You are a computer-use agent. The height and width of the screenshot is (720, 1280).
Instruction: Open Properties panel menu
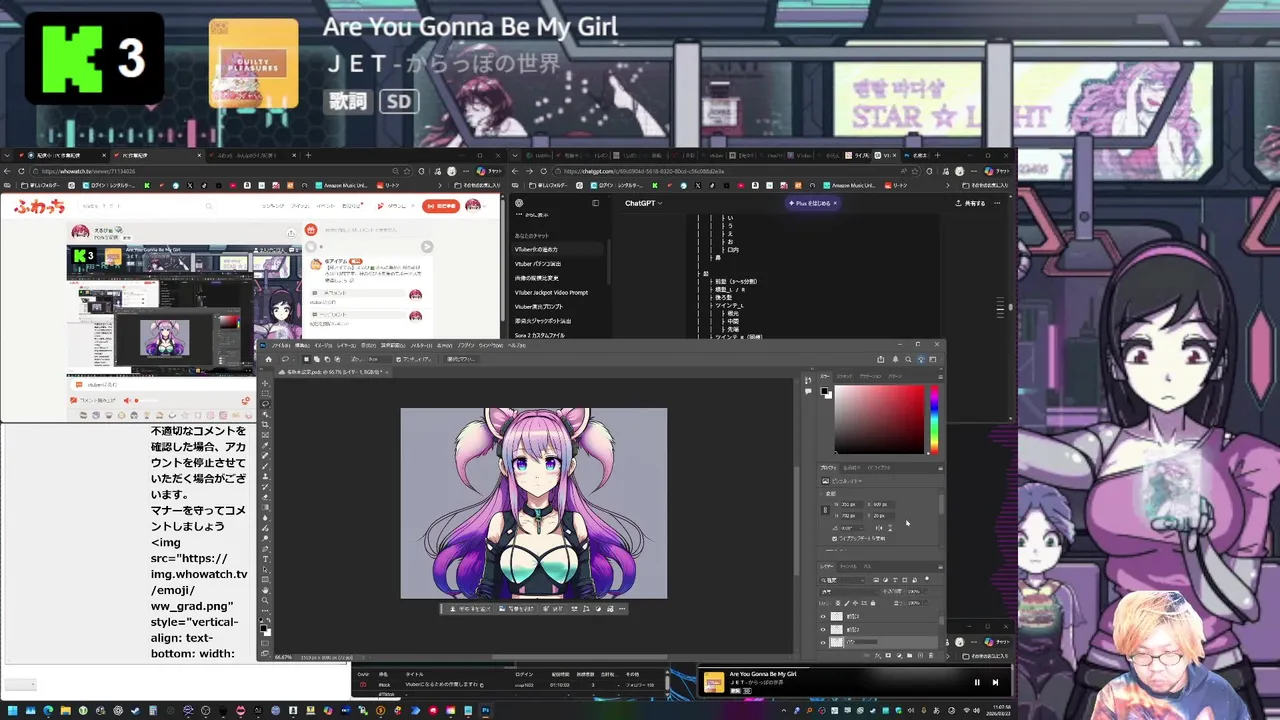point(940,468)
